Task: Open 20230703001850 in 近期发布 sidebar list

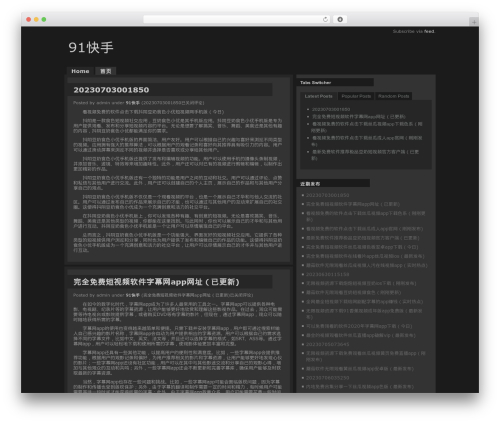Action: pyautogui.click(x=328, y=195)
